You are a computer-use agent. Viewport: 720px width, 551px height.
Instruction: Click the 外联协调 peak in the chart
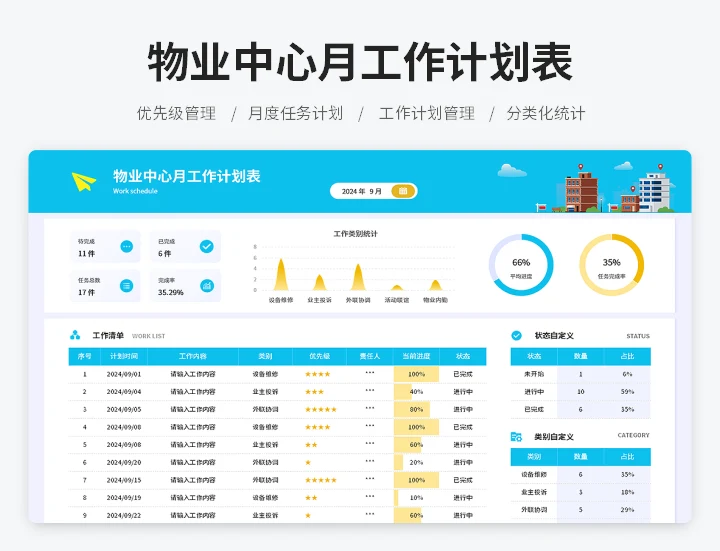358,277
